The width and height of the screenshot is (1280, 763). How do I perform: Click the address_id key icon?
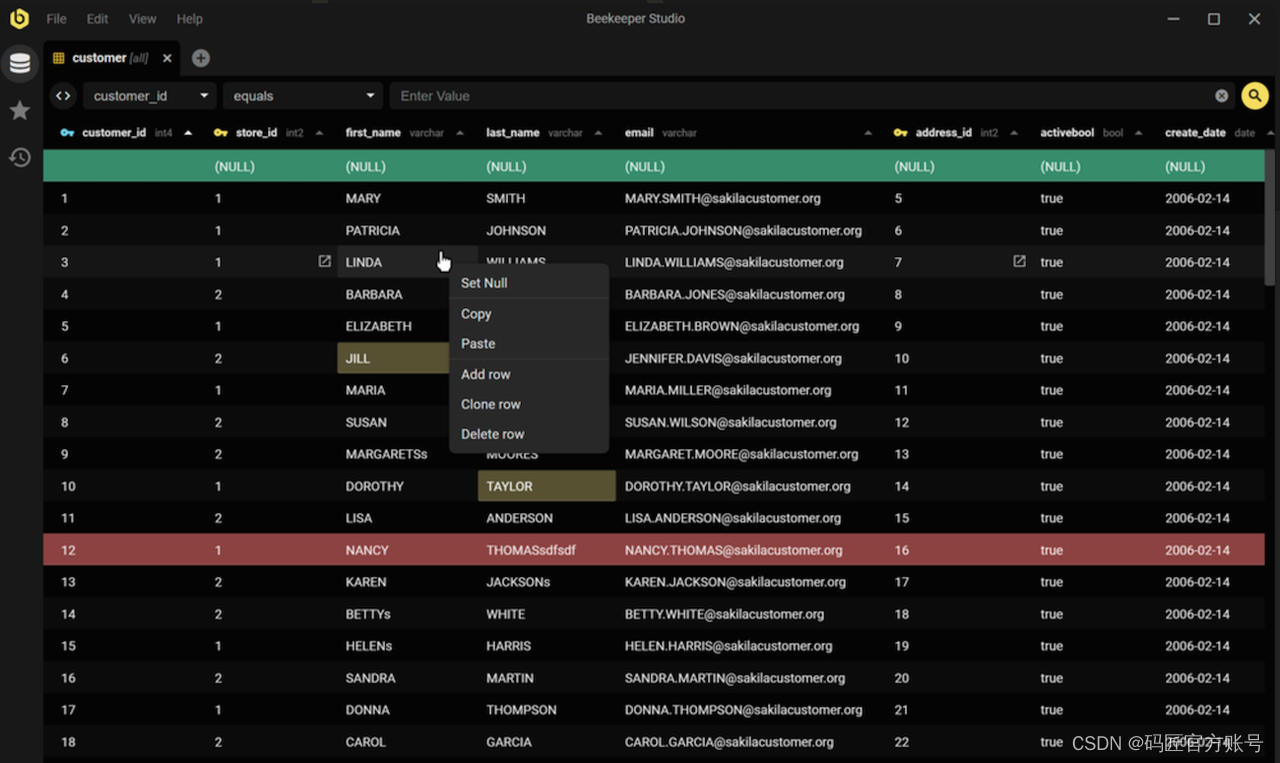[901, 133]
